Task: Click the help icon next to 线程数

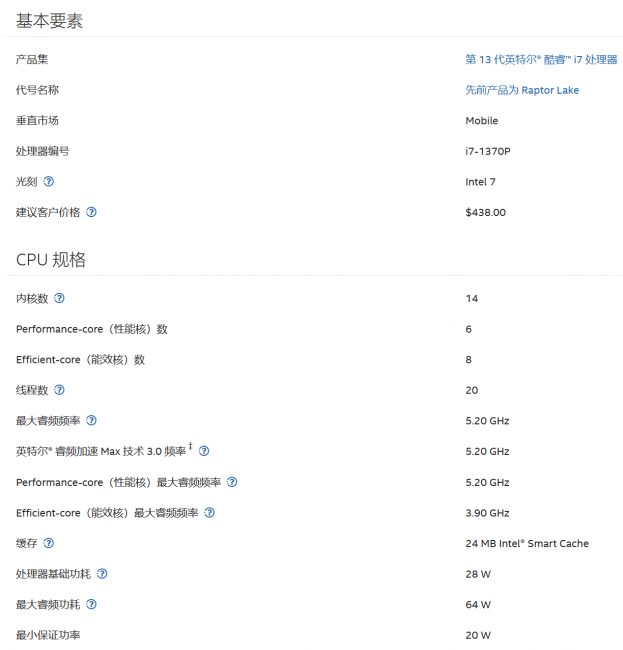Action: [x=59, y=390]
